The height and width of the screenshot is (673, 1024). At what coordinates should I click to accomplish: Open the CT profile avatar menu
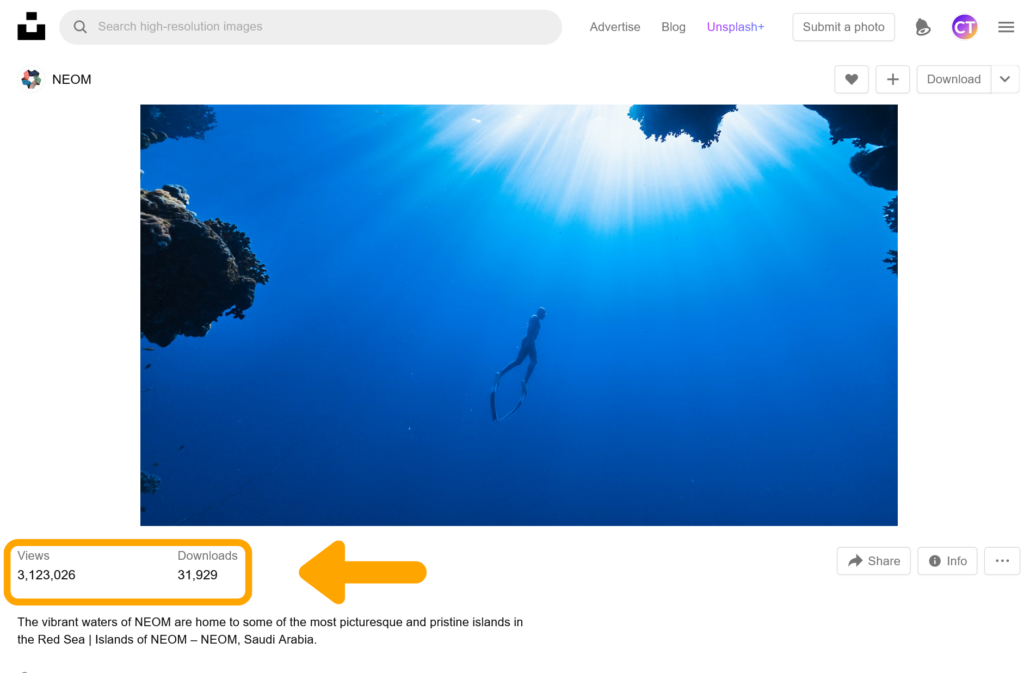(964, 27)
